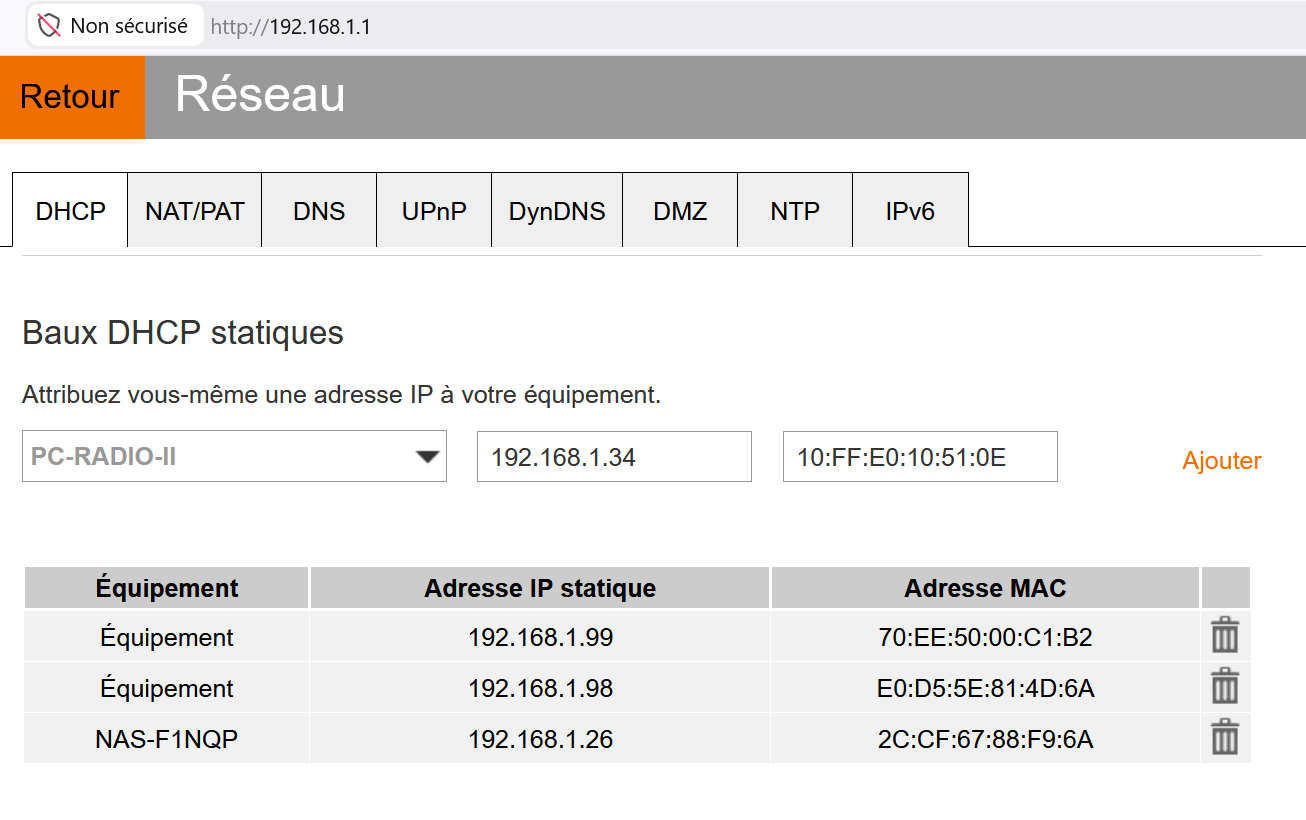Delete the 192.168.1.99 static lease

[1225, 636]
